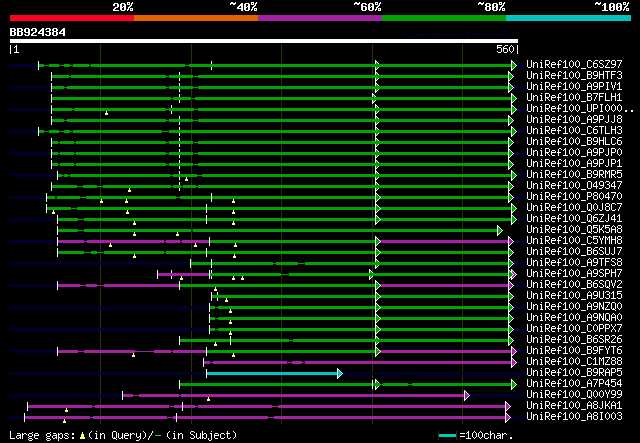Click the UniRef100_C5YMH8 label
This screenshot has height=443, width=640.
(574, 241)
